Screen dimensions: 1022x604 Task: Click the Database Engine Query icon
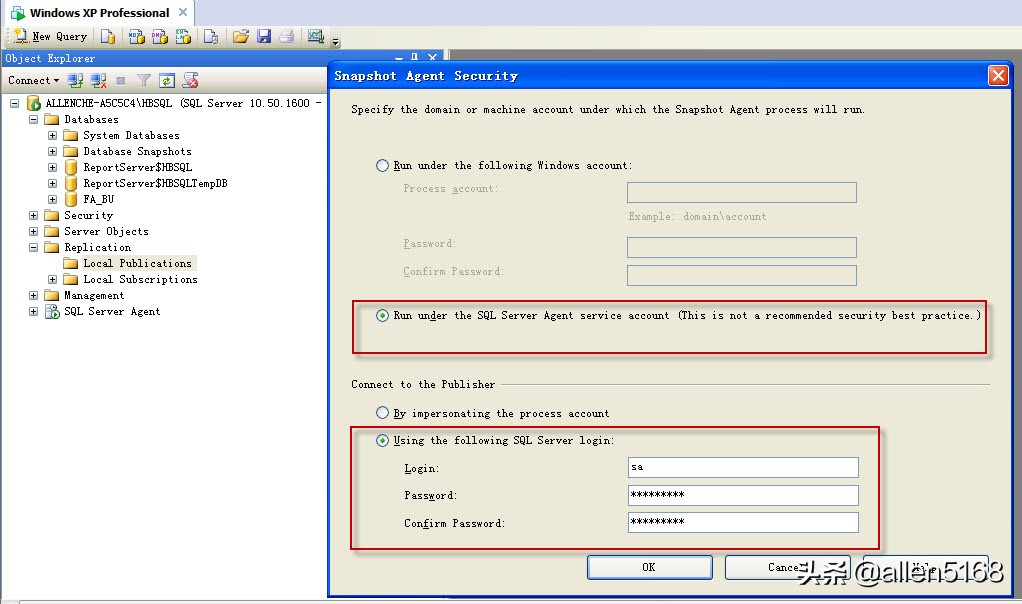107,37
